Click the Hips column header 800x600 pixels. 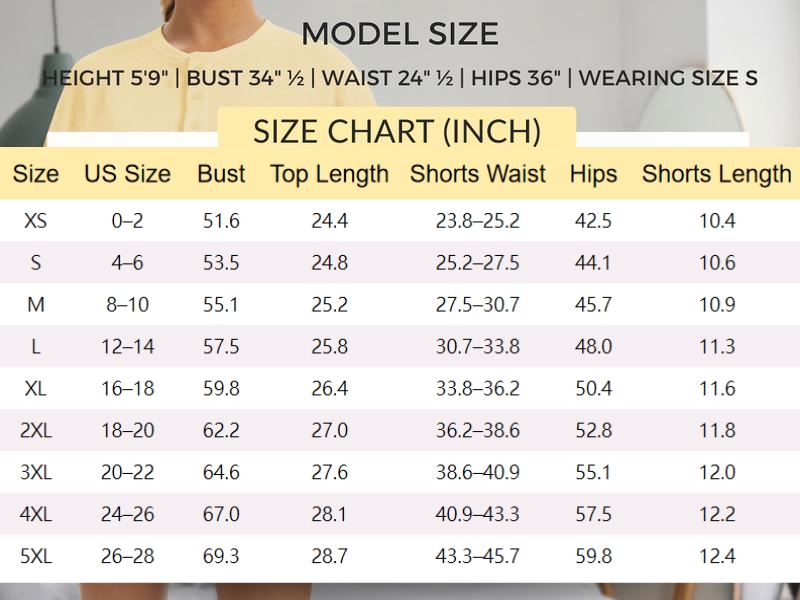593,174
